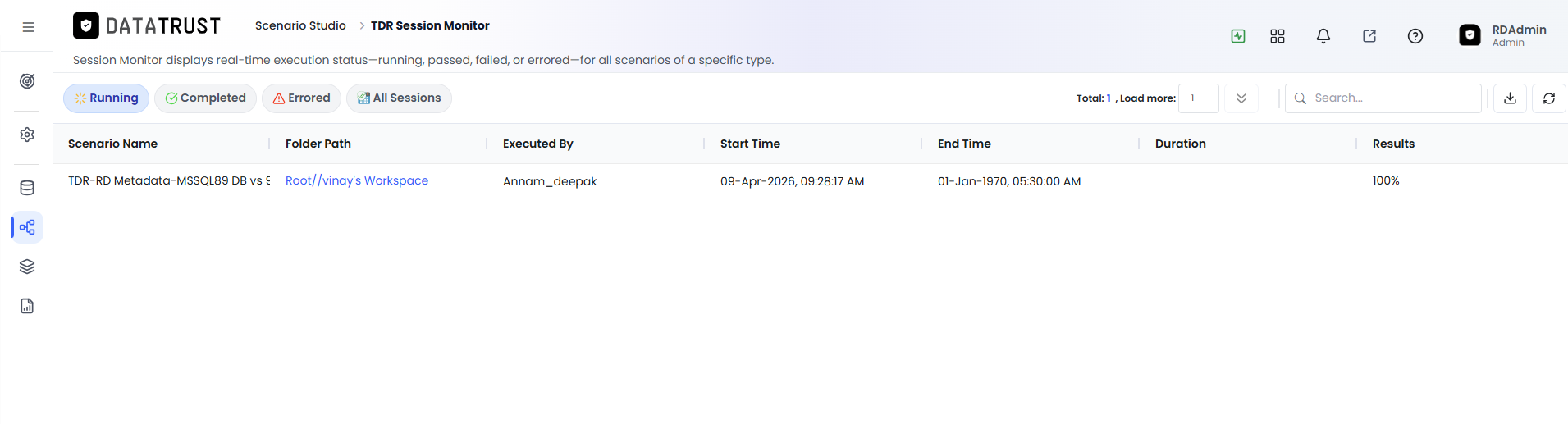Open notifications bell
The image size is (1568, 424).
click(x=1323, y=36)
